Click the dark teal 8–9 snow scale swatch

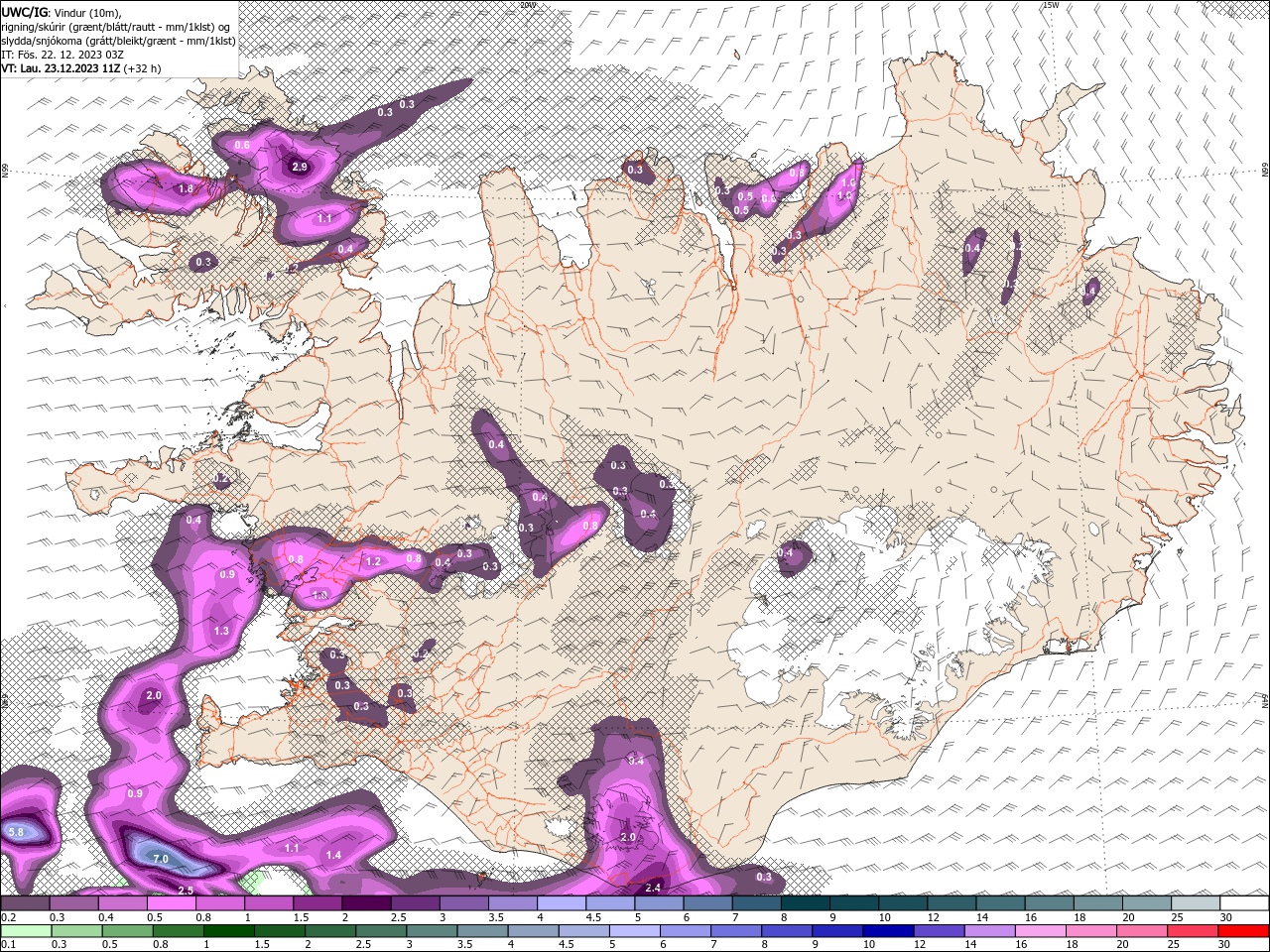coord(806,903)
